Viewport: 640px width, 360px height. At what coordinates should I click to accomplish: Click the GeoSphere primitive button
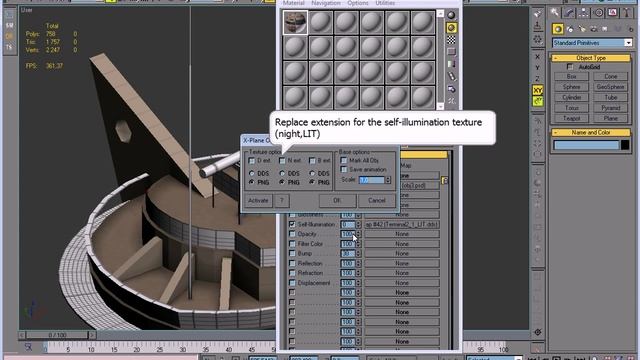pyautogui.click(x=611, y=87)
